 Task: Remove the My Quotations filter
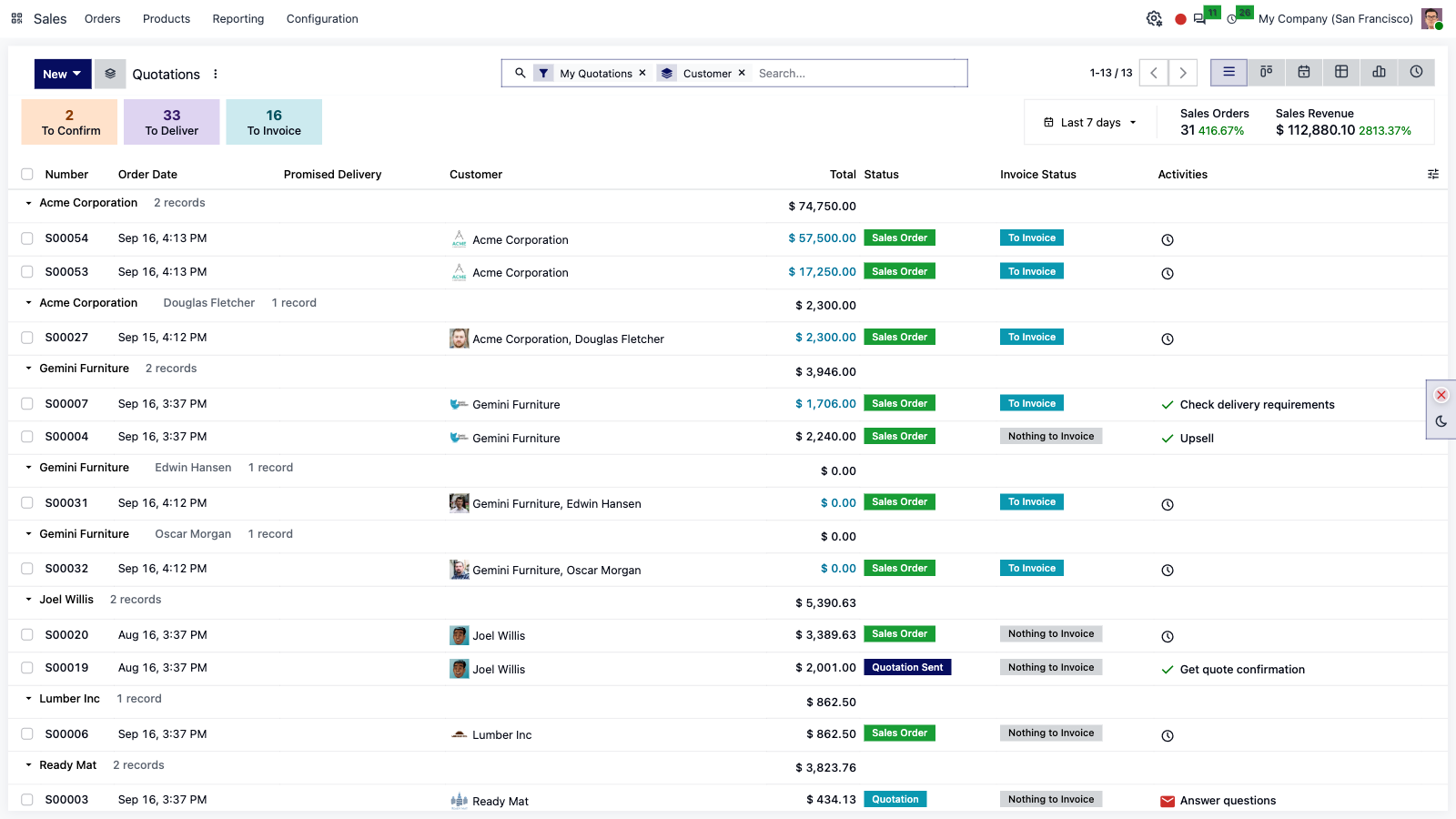coord(642,73)
